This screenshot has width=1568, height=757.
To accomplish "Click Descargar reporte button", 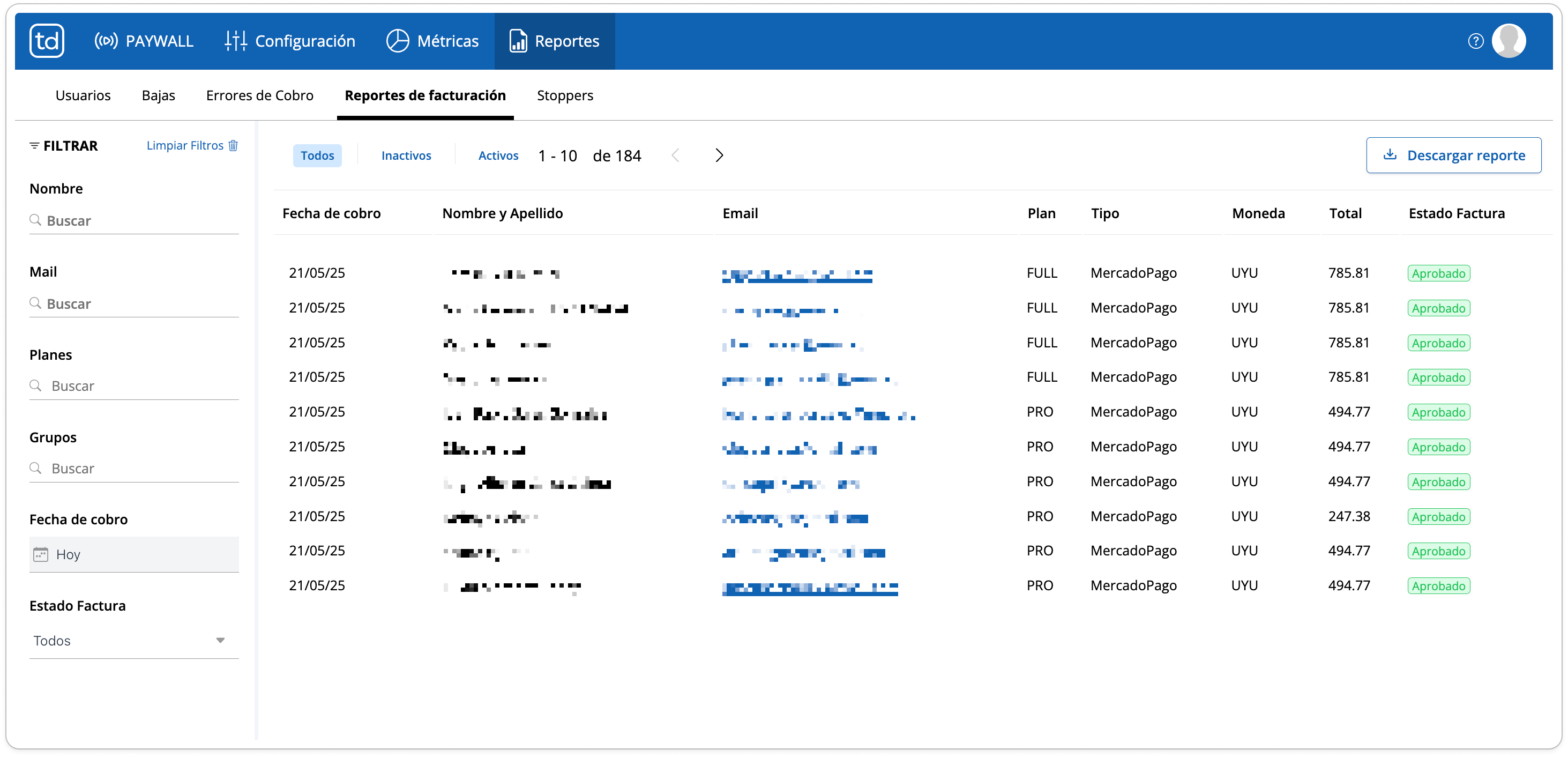I will click(x=1453, y=156).
